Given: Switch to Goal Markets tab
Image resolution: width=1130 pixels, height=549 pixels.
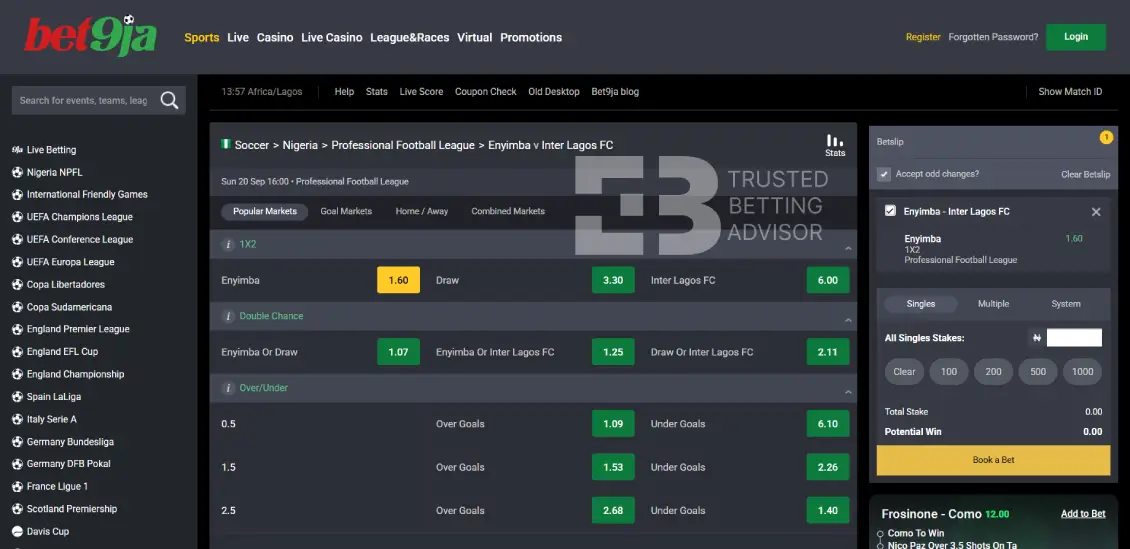Looking at the screenshot, I should coord(346,211).
